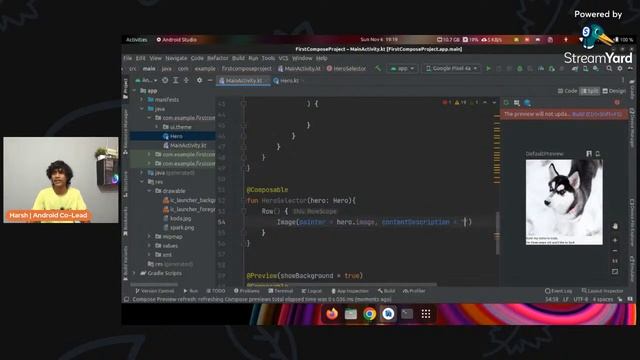Viewport: 640px width, 360px height.
Task: Open the Build menu
Action: click(238, 58)
